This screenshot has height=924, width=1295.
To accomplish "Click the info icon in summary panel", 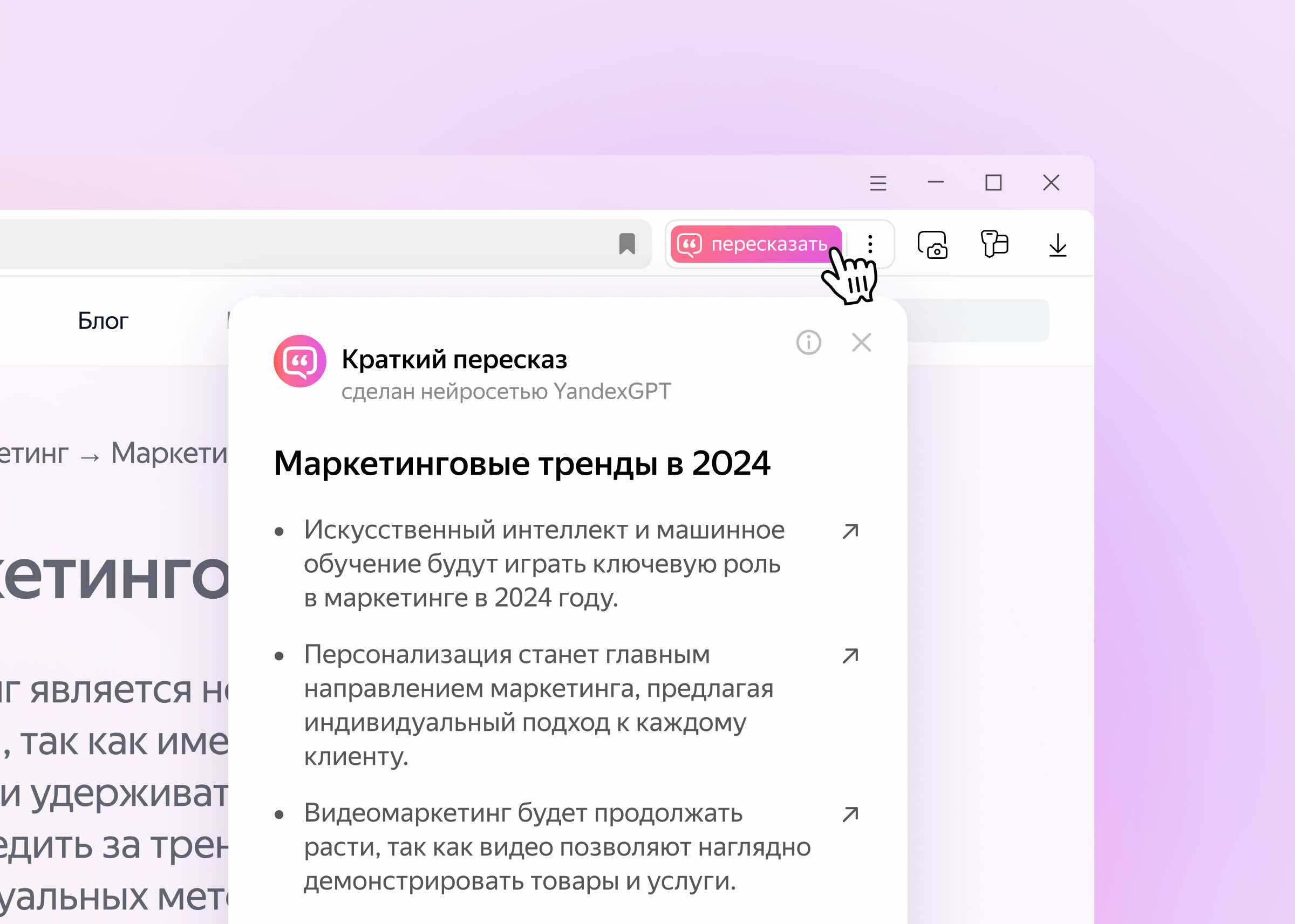I will [808, 343].
